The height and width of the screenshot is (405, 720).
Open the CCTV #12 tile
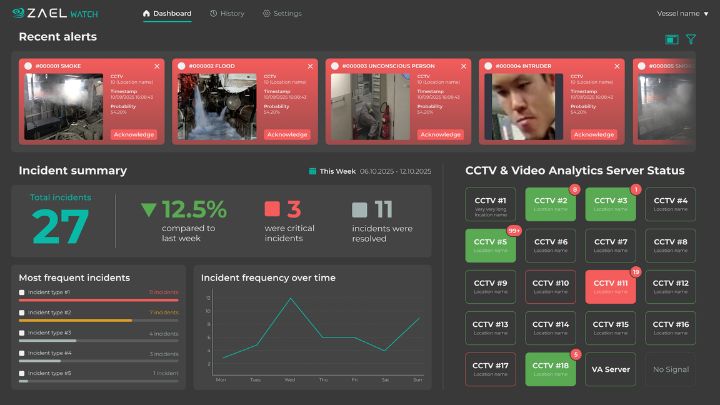tap(670, 287)
